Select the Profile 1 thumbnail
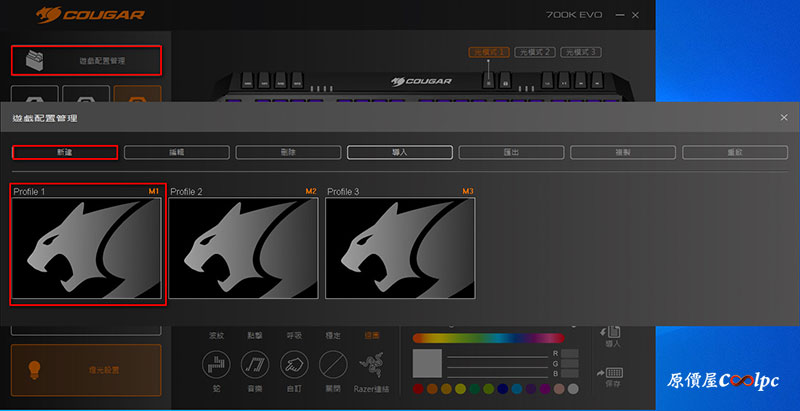 86,248
